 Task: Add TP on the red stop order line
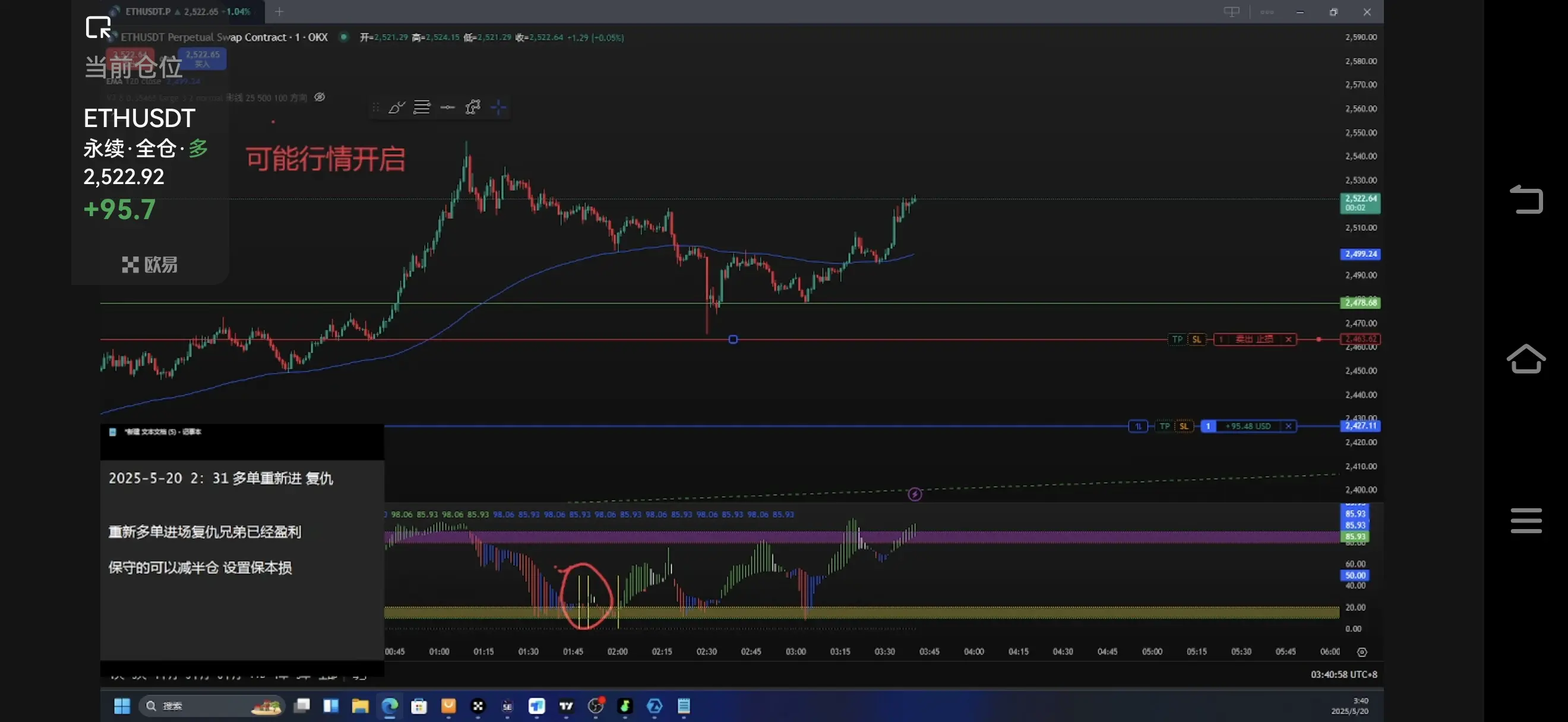coord(1177,340)
